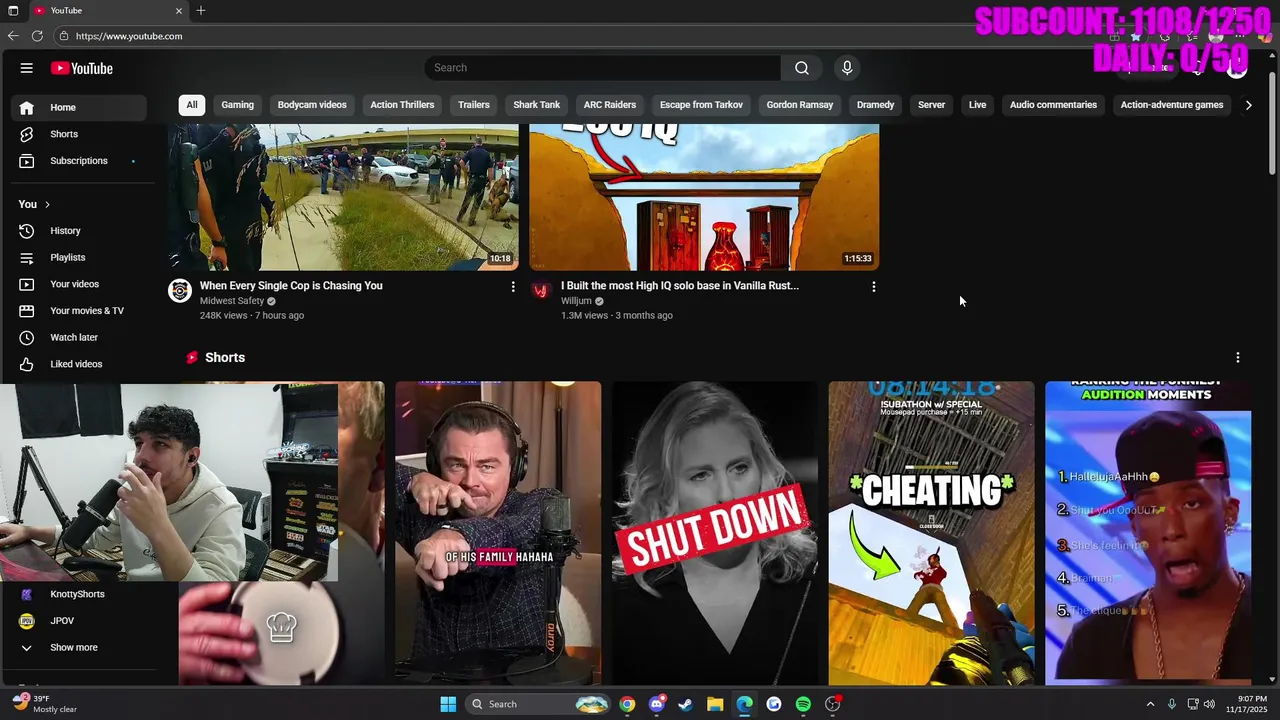
Task: Show more category chips with right arrow
Action: tap(1248, 105)
